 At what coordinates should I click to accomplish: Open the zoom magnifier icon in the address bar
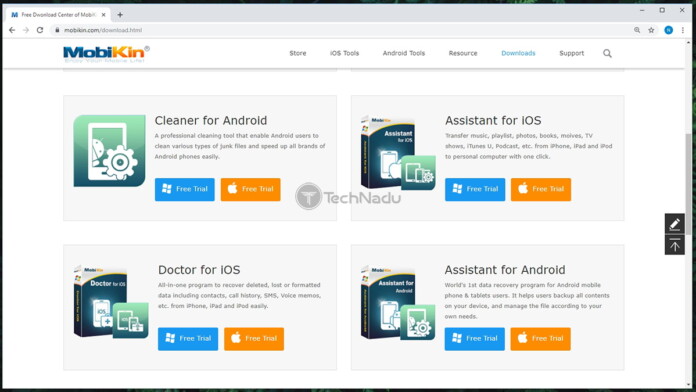(637, 30)
